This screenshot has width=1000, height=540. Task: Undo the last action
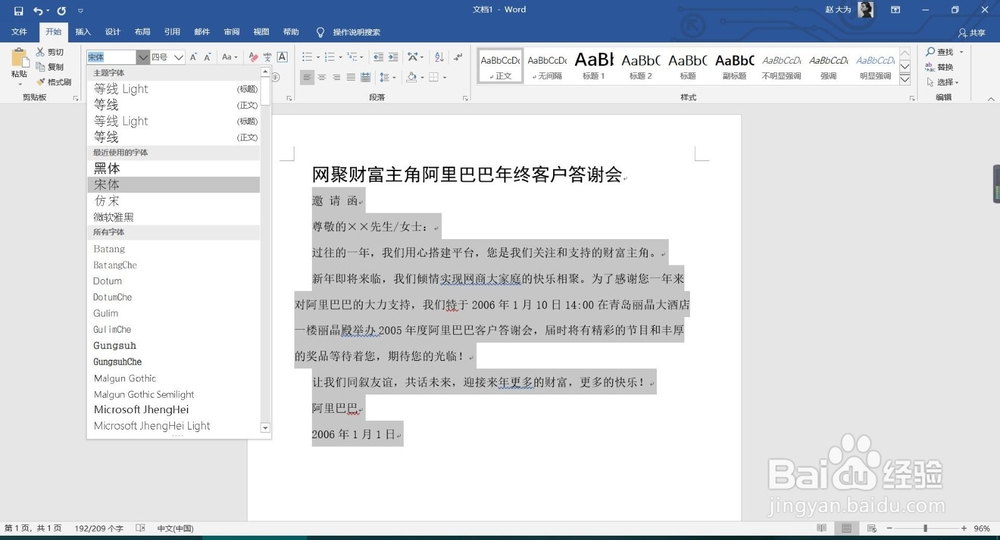tap(38, 11)
